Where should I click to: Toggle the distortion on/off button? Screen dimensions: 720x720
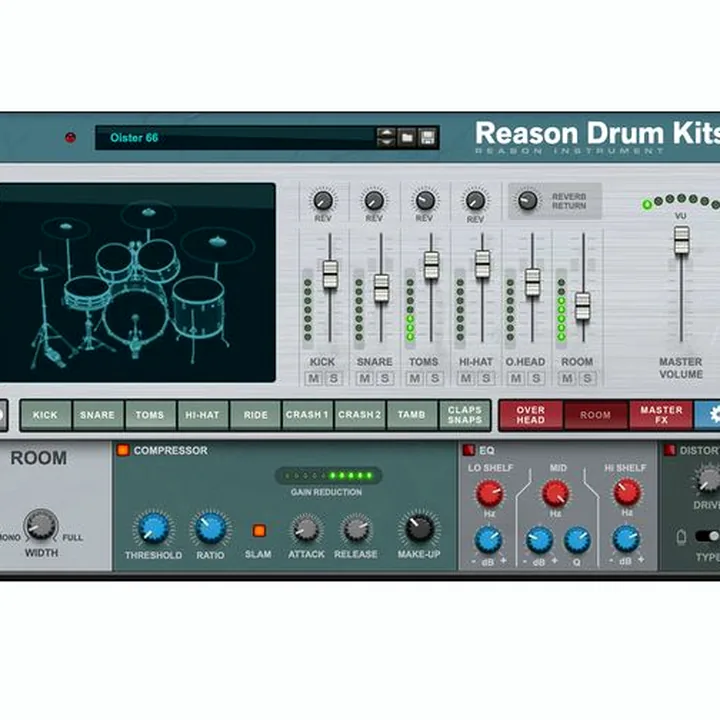669,450
